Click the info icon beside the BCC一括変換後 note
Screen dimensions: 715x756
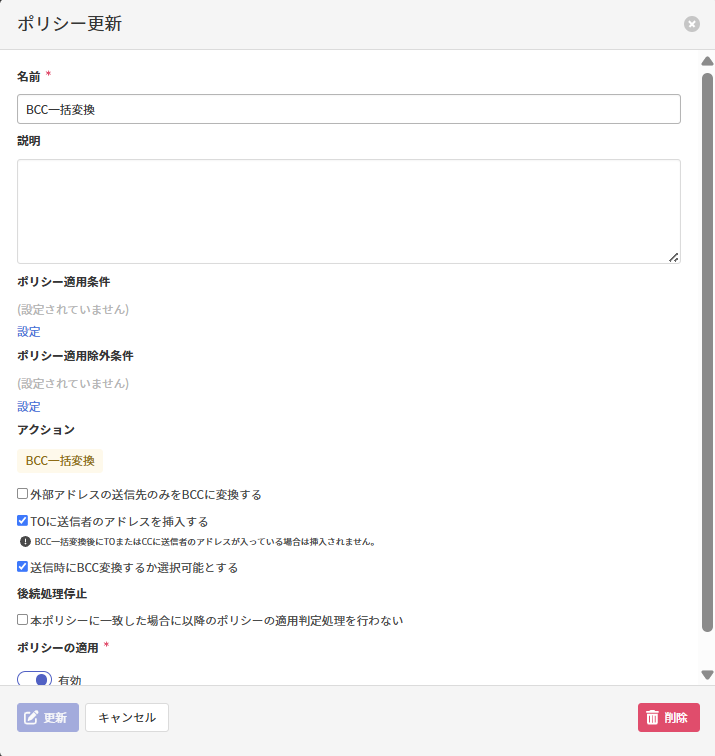[x=25, y=542]
